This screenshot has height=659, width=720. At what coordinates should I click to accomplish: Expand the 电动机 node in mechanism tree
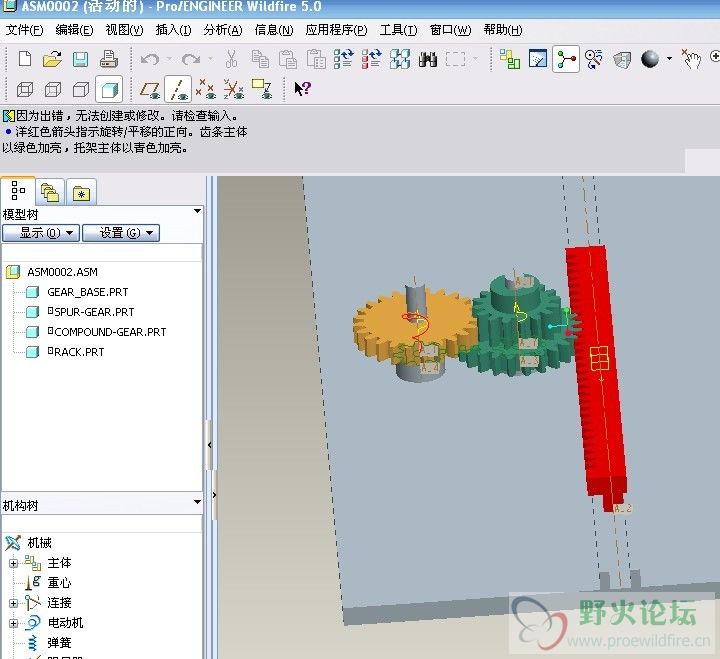point(13,623)
